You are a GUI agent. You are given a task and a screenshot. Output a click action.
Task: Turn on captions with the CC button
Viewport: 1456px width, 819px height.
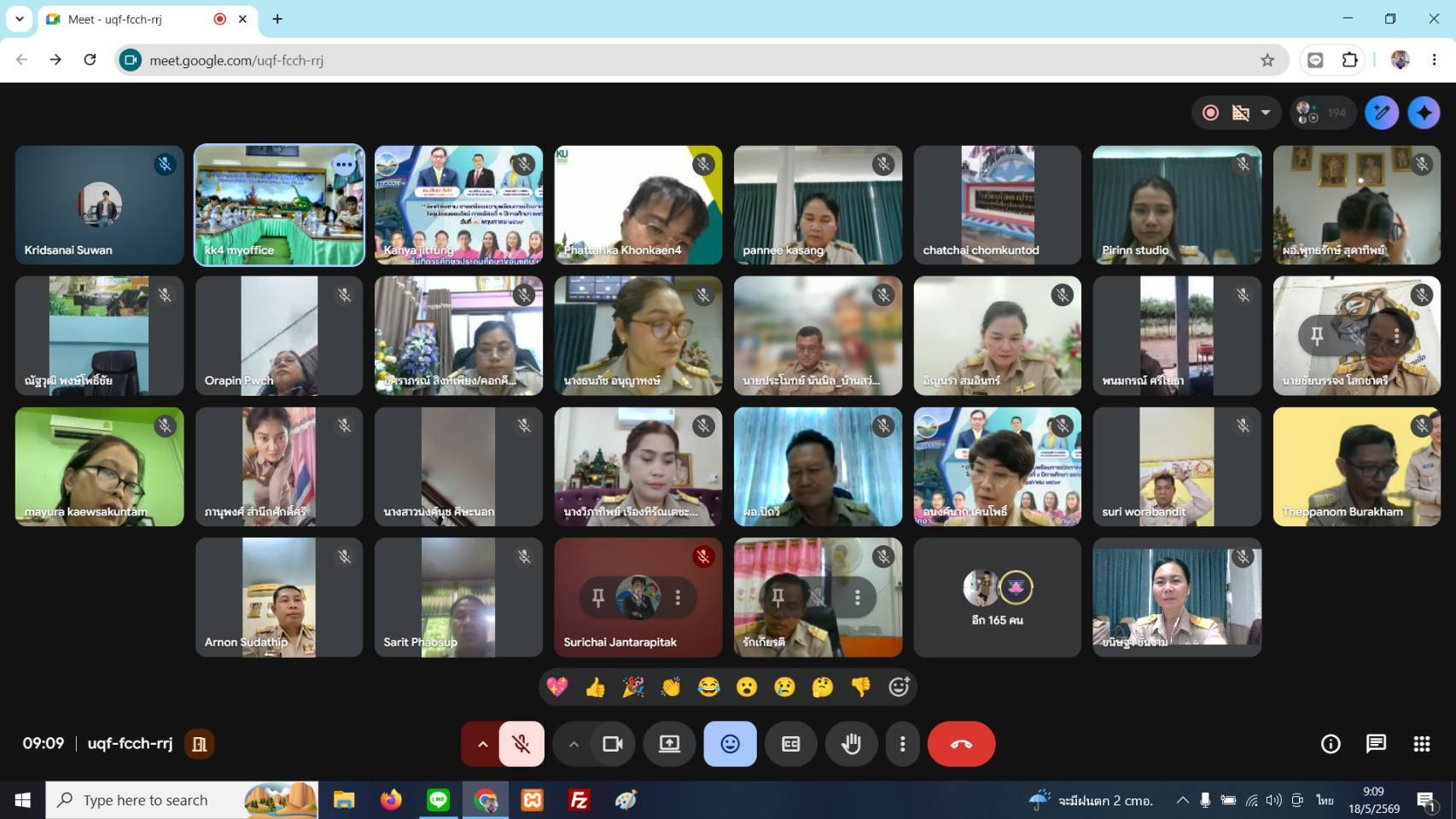[x=790, y=744]
